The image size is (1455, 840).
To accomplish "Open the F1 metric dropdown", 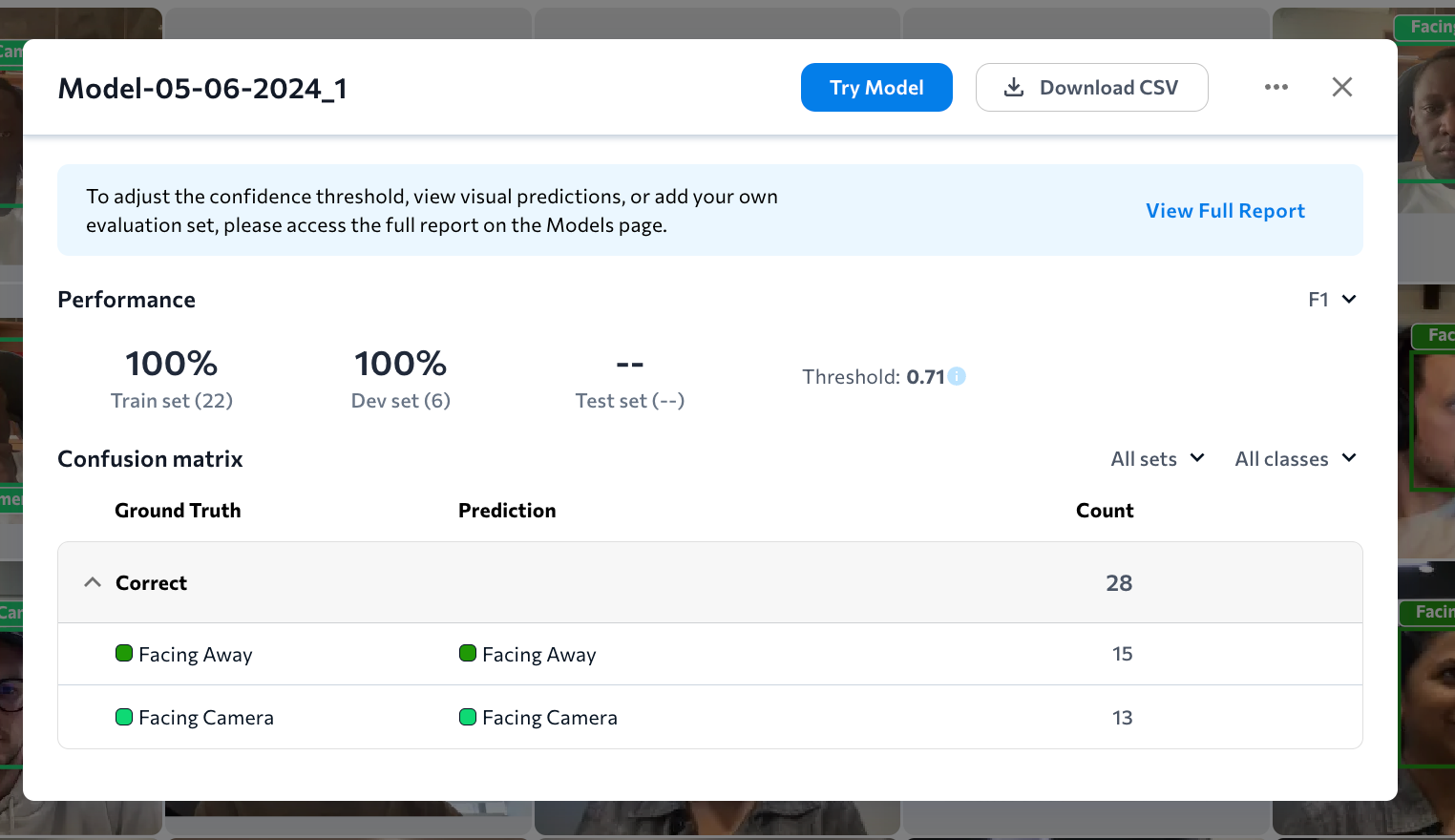I will coord(1332,300).
